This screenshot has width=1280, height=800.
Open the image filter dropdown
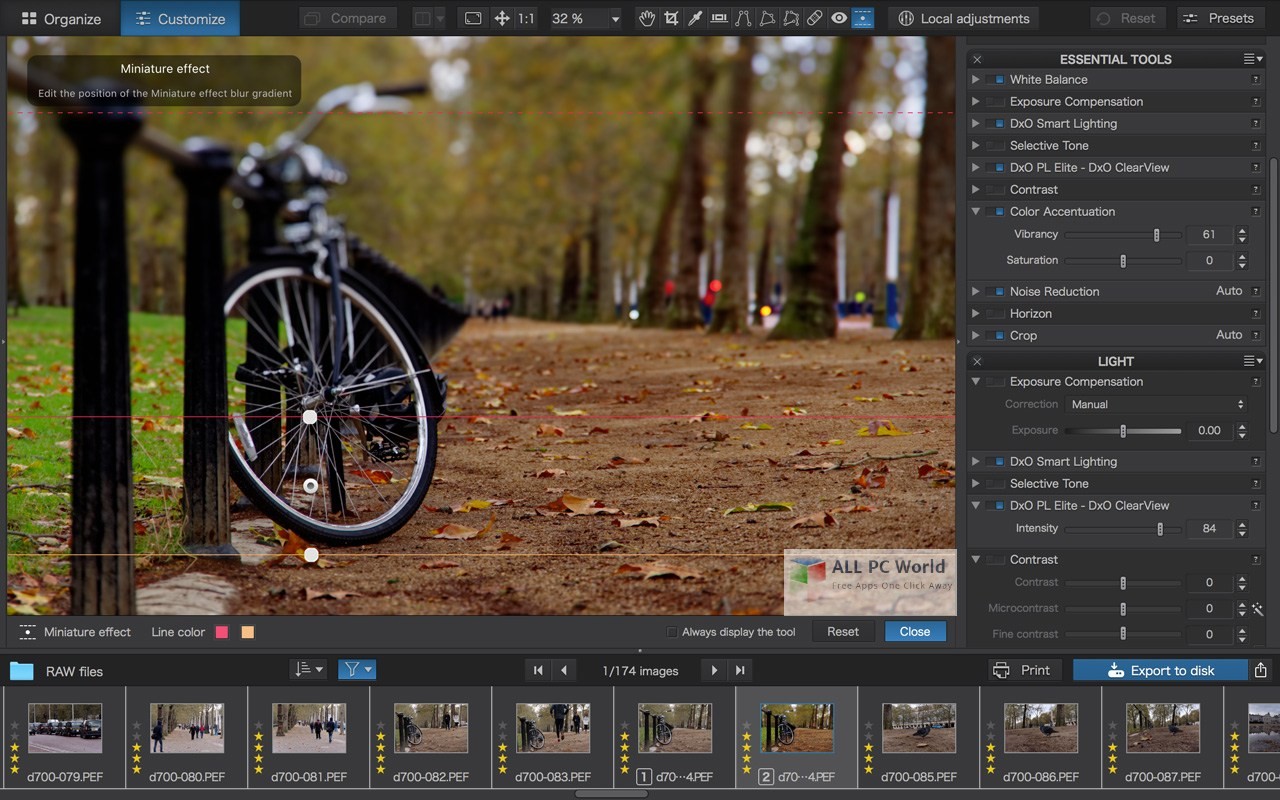[357, 670]
